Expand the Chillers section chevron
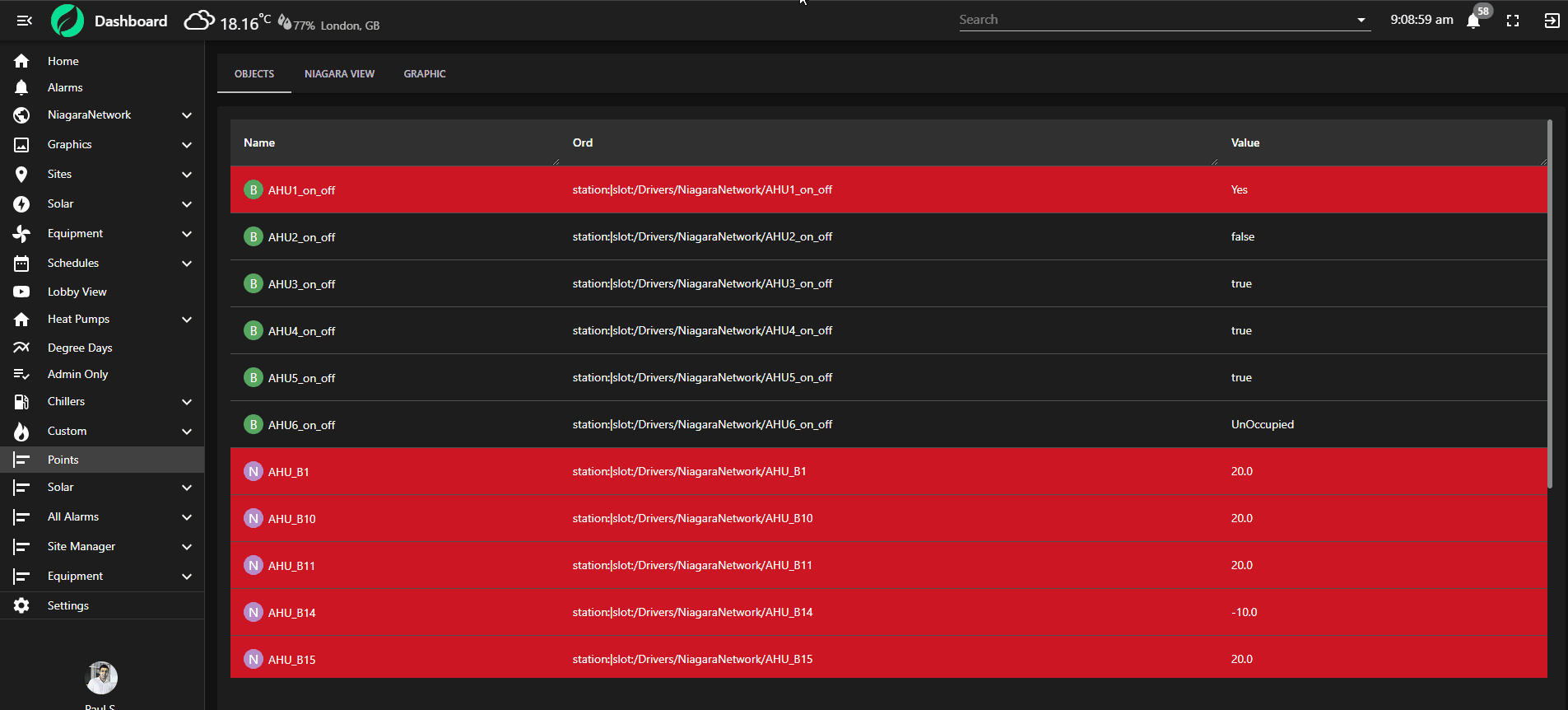 [x=187, y=402]
